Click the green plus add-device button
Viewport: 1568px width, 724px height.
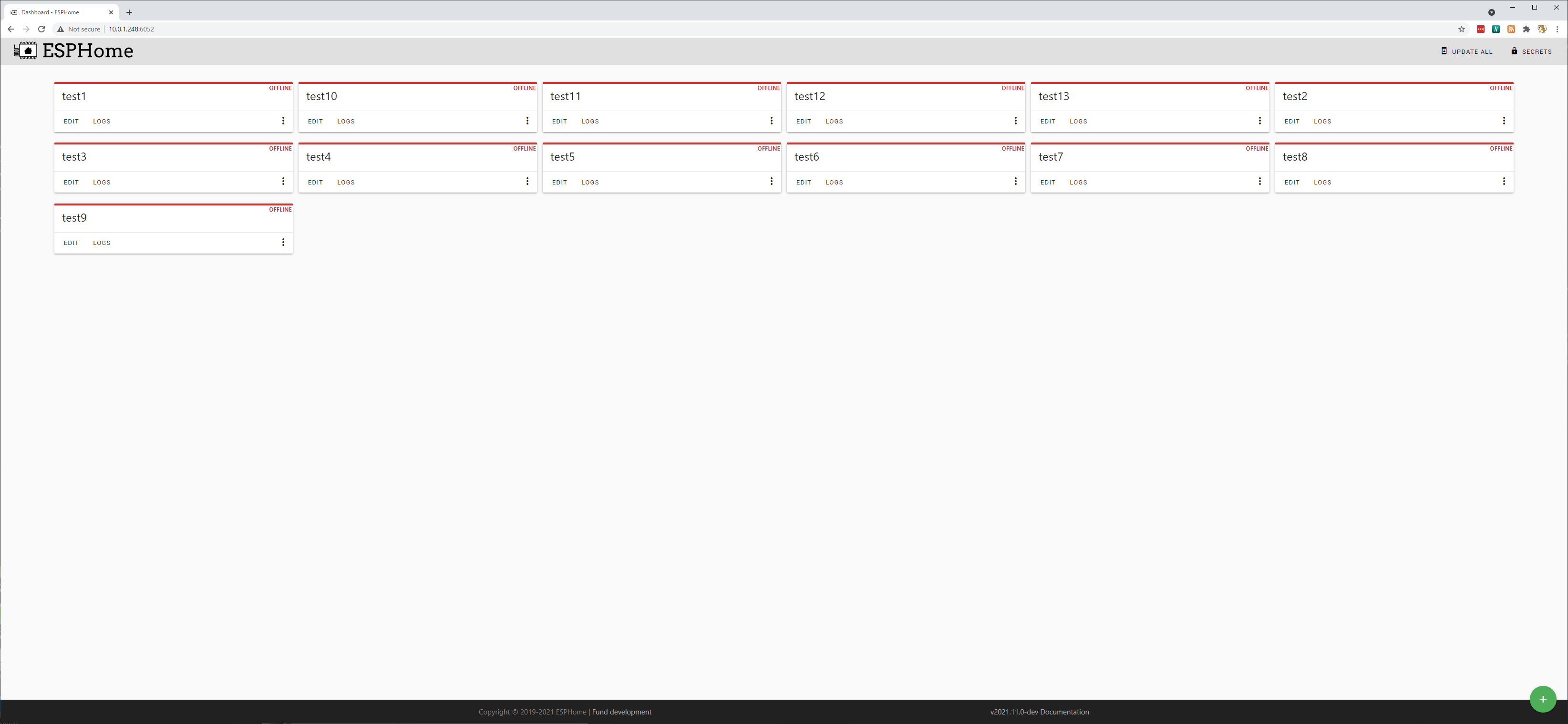(1542, 699)
